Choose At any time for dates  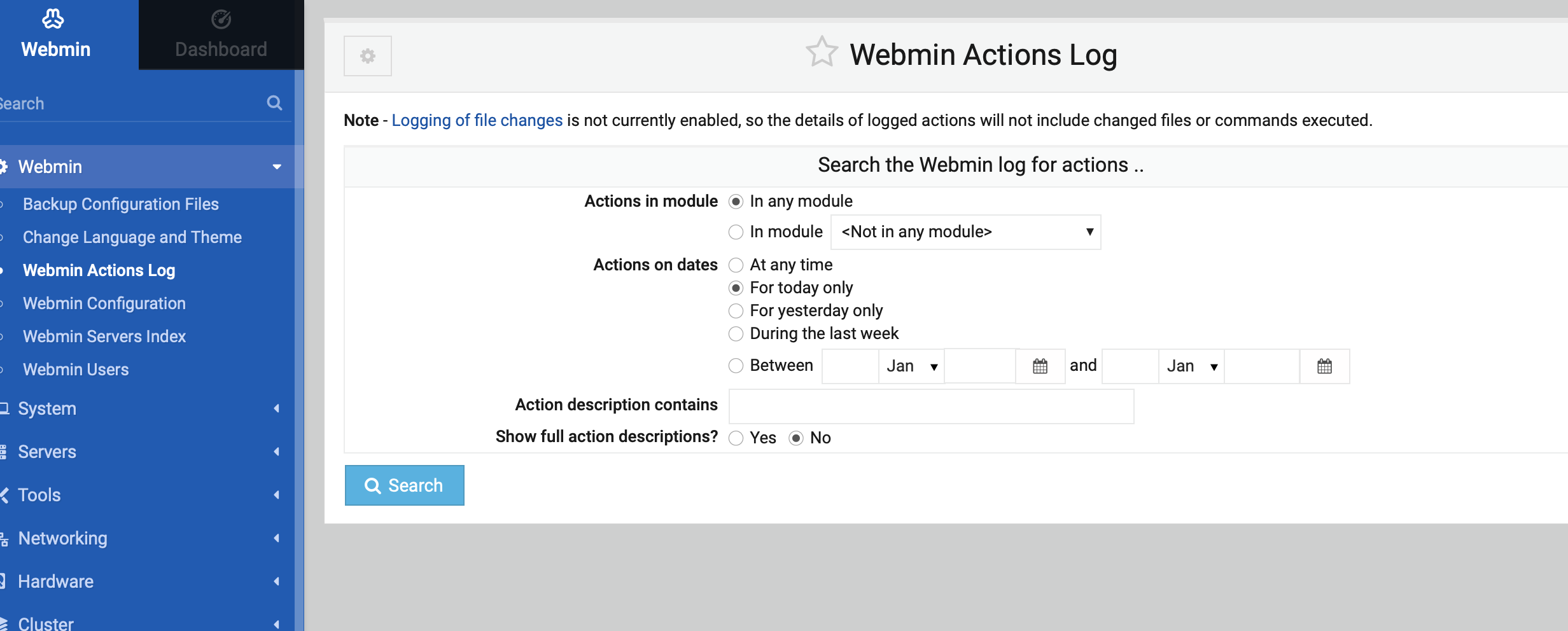tap(736, 265)
